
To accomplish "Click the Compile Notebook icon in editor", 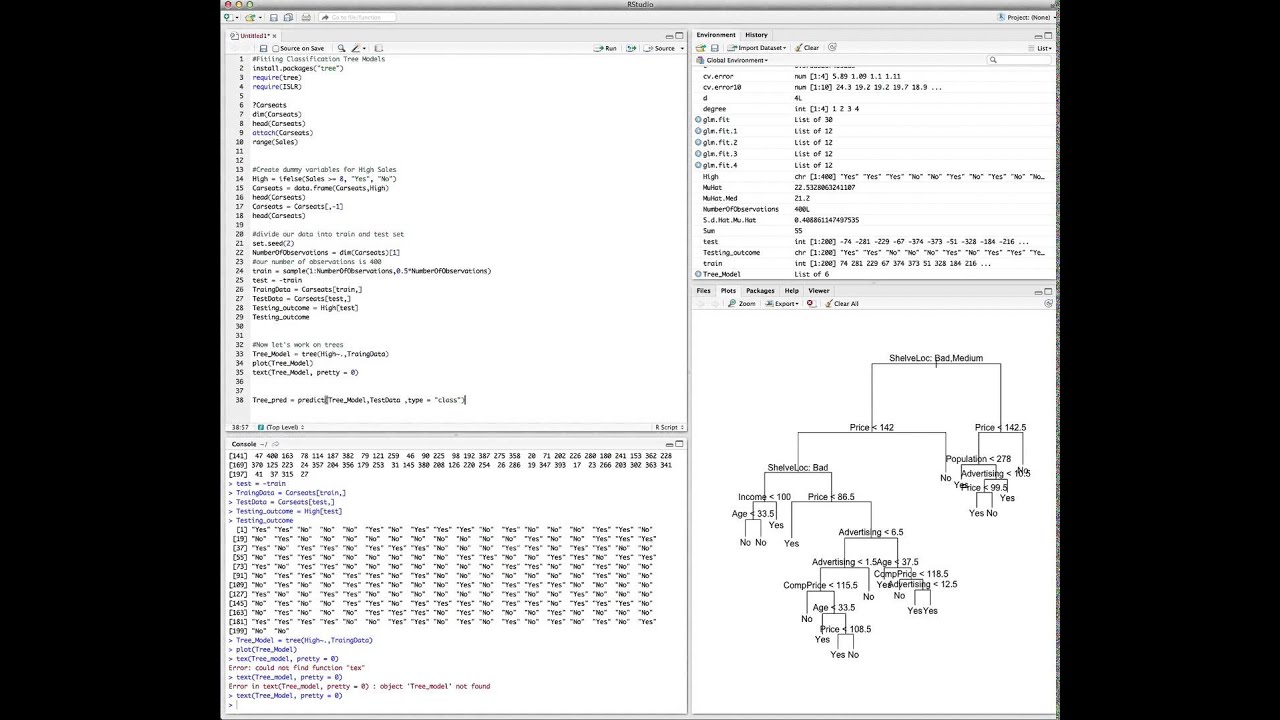I will click(x=379, y=48).
